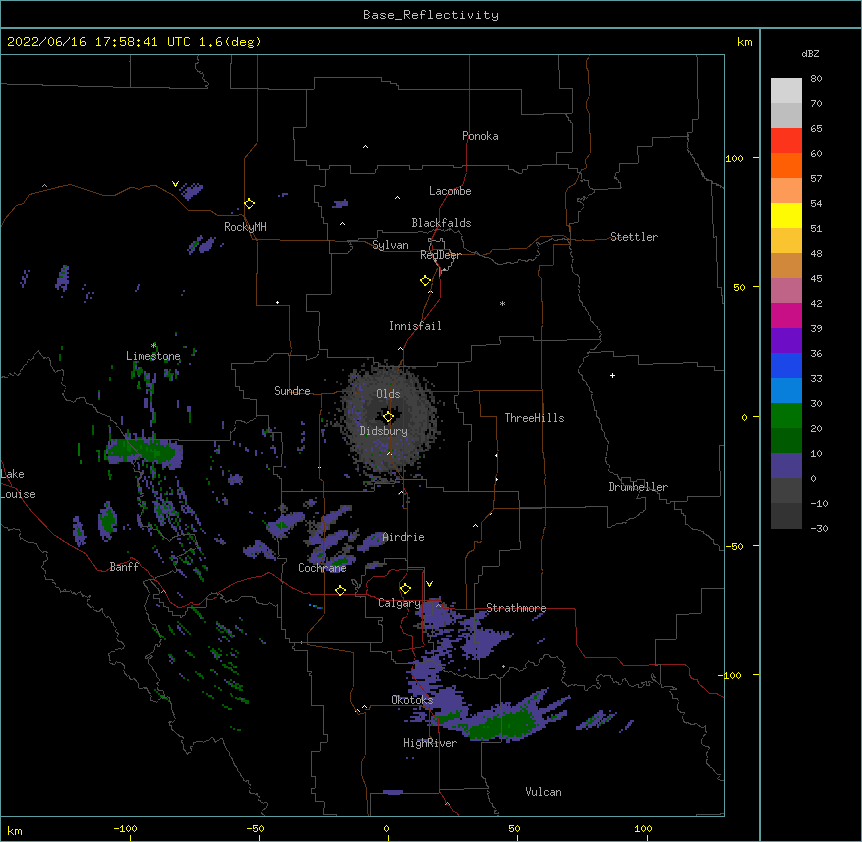Click the Ponoka city label
The image size is (862, 842).
click(x=480, y=136)
